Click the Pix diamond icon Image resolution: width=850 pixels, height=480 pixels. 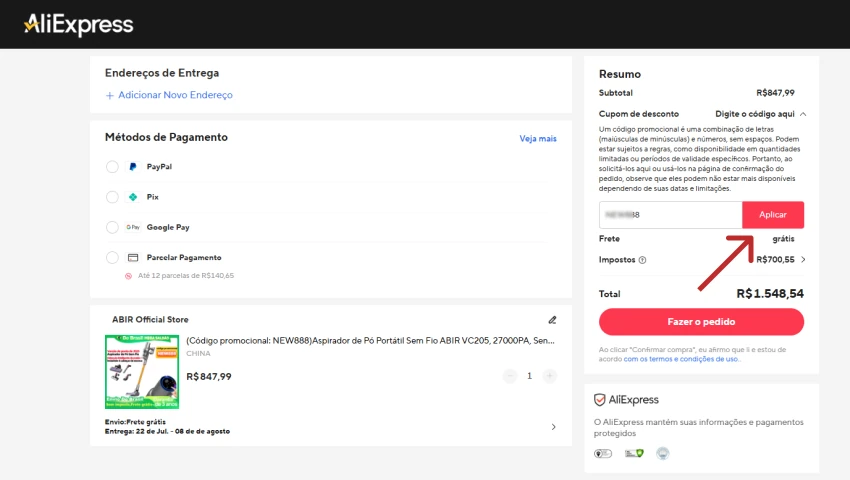133,197
